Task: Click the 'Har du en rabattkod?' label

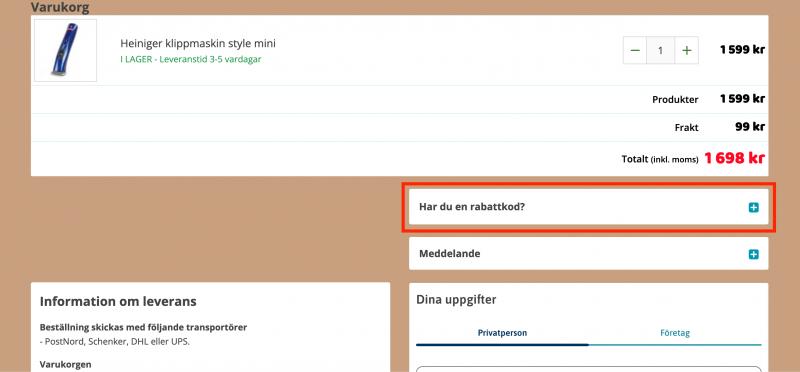Action: coord(472,207)
